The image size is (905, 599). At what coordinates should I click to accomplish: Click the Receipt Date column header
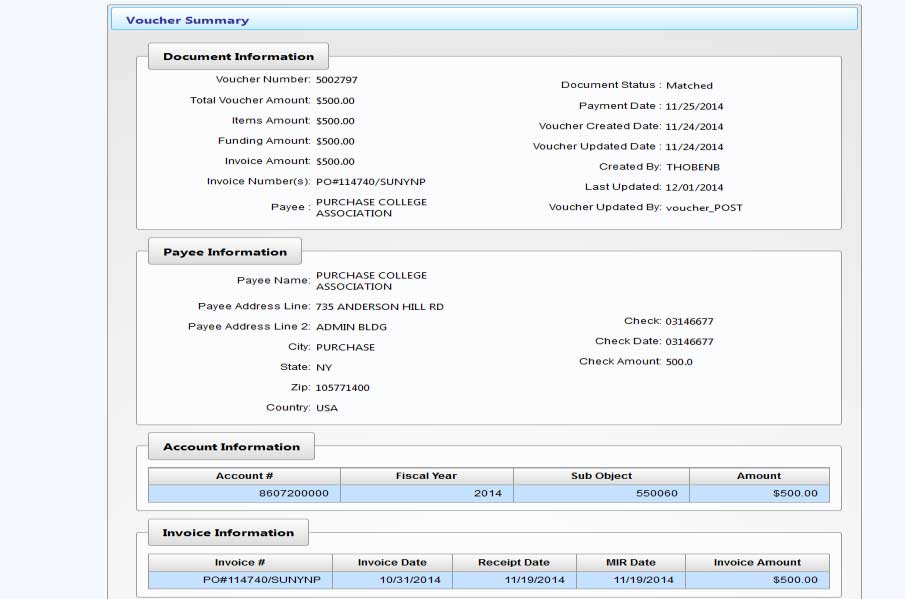[x=513, y=562]
